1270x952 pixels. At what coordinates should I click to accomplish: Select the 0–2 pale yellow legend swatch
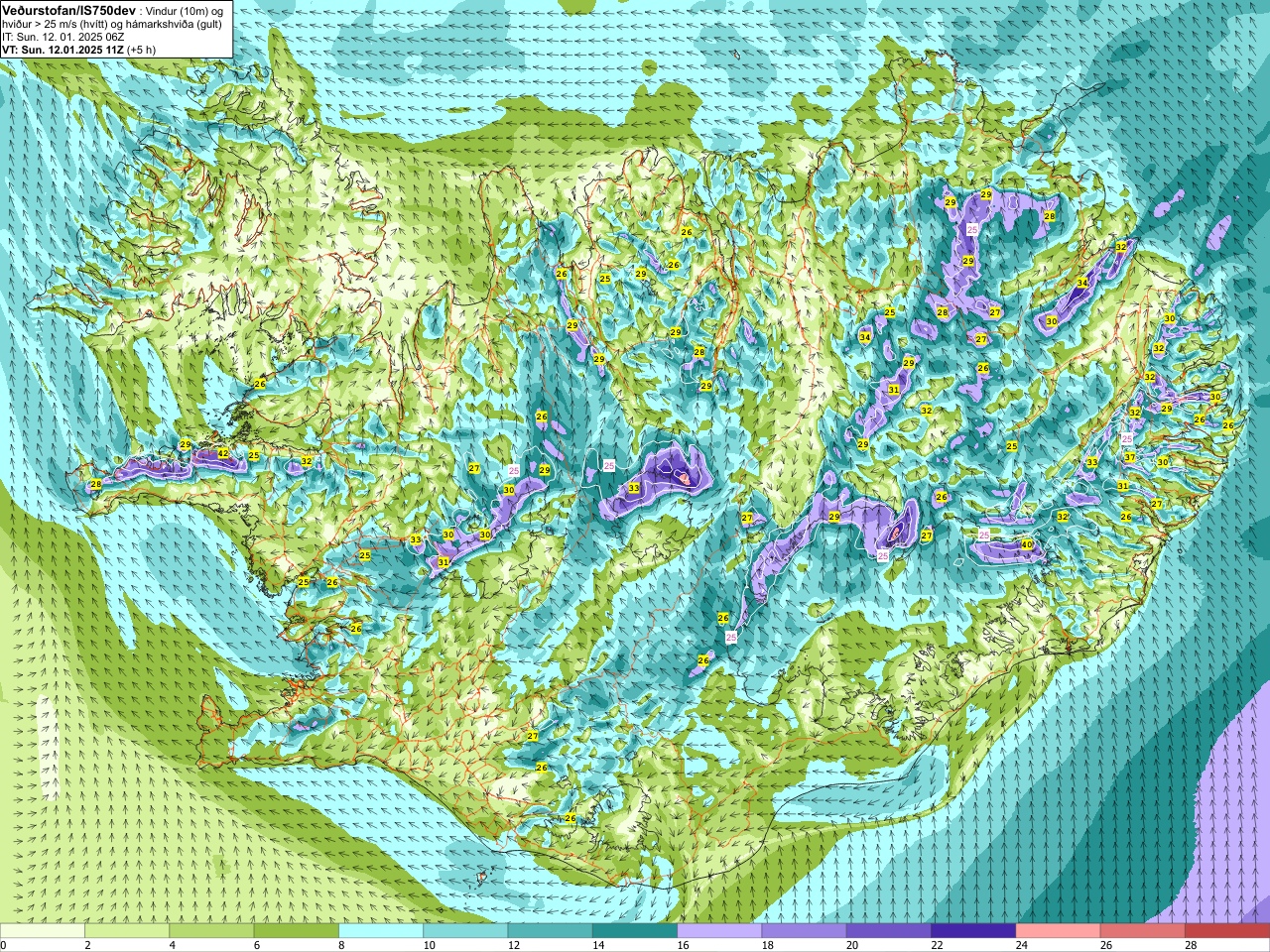[43, 931]
